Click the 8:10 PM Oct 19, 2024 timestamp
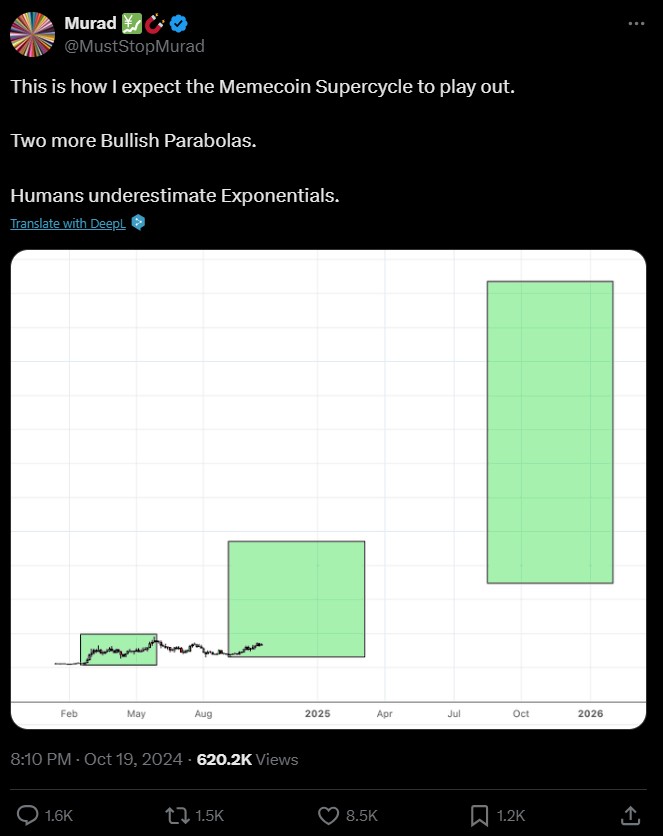 (96, 759)
